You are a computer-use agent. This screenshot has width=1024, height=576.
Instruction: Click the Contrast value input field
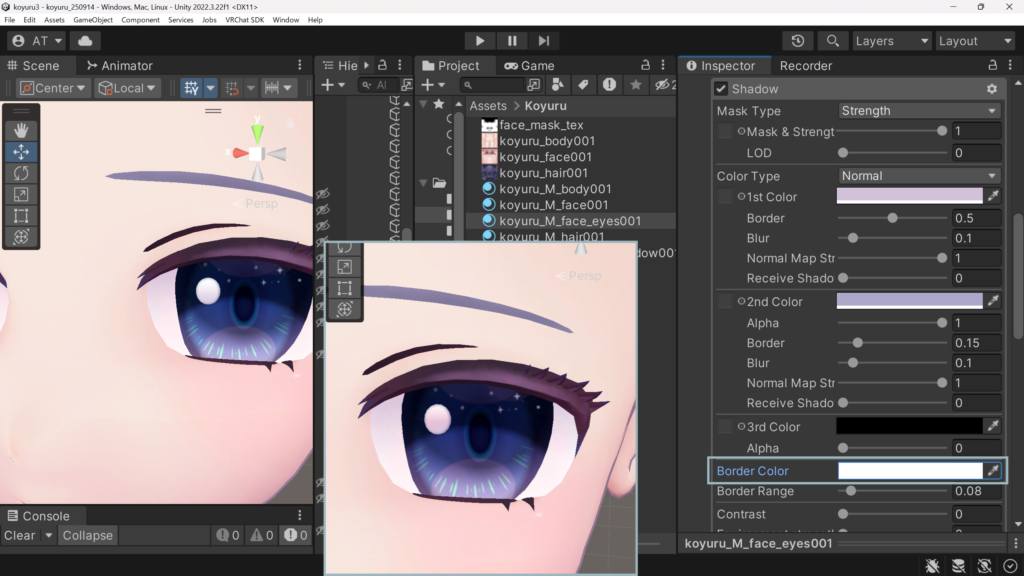[975, 514]
